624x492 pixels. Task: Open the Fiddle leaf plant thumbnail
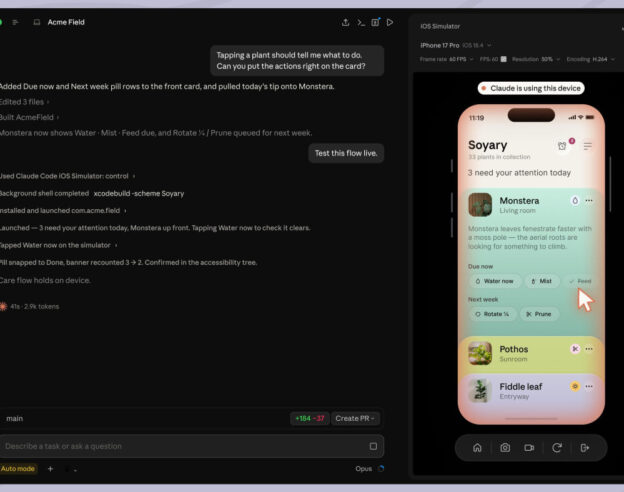480,390
